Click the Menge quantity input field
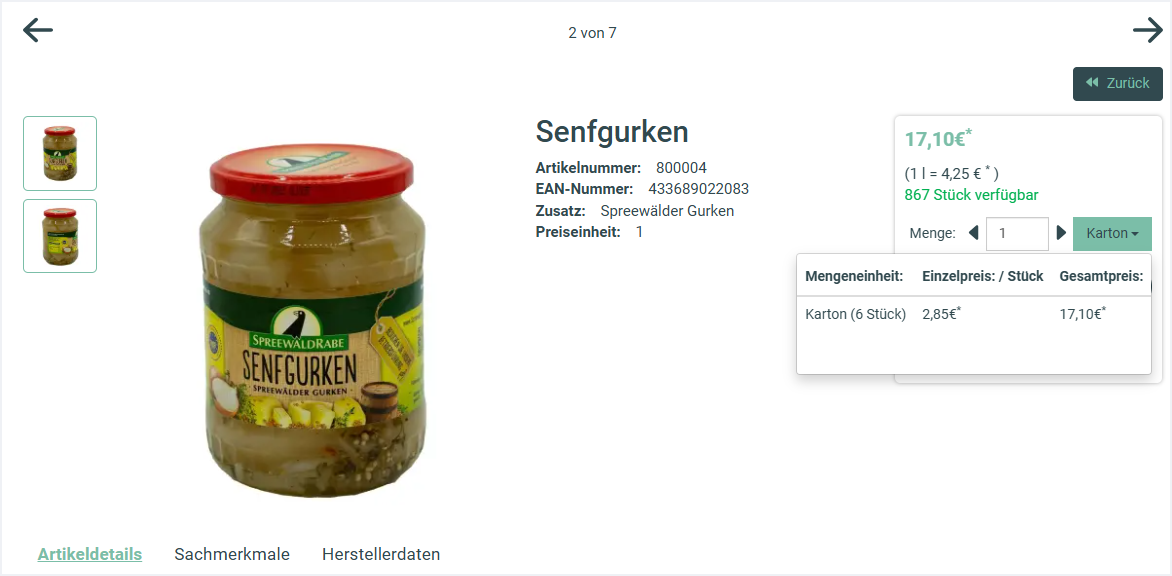 pyautogui.click(x=1017, y=234)
